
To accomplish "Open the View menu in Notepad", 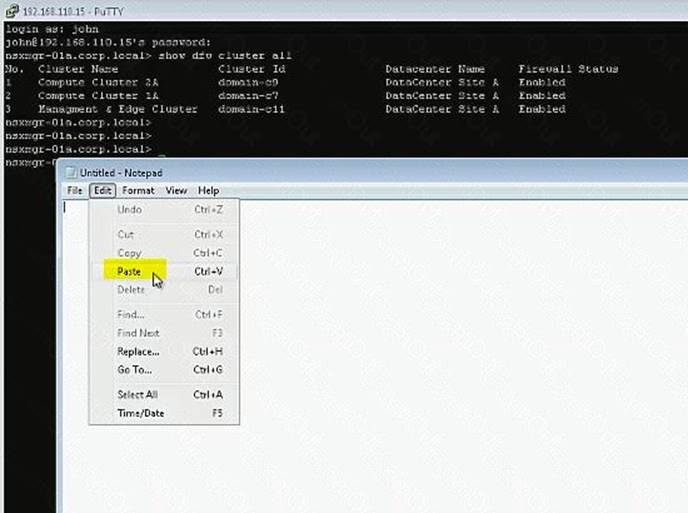I will click(176, 190).
